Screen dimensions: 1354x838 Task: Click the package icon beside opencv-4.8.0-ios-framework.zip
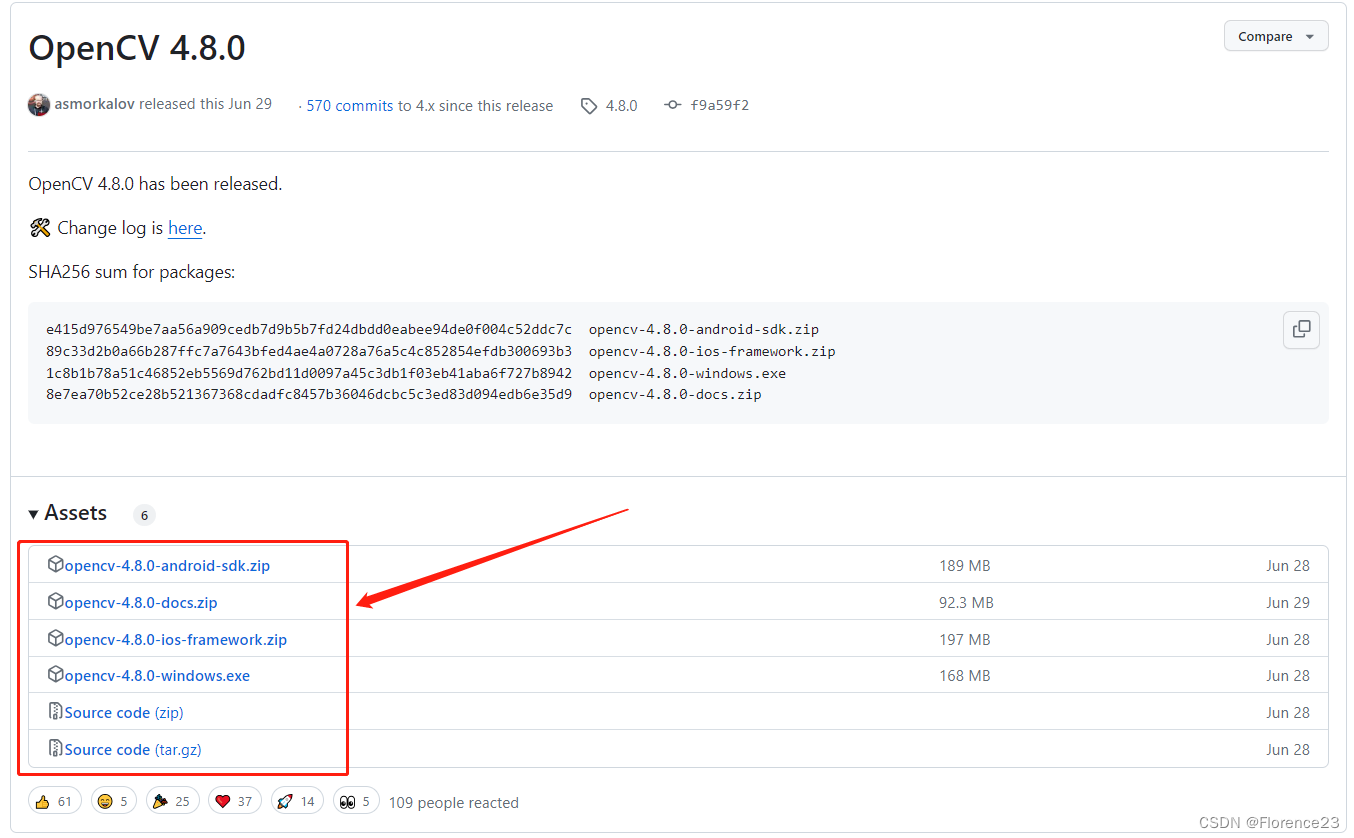56,639
